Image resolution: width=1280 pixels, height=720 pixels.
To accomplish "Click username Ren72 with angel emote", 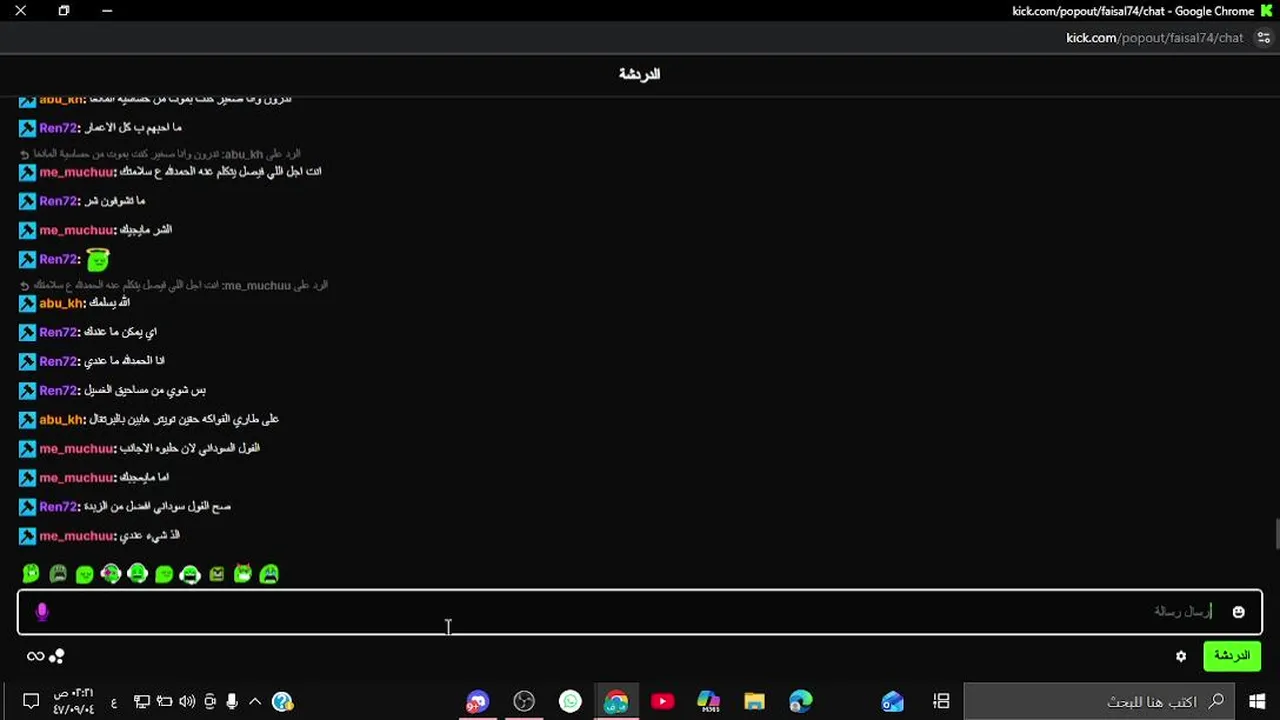I will (58, 259).
